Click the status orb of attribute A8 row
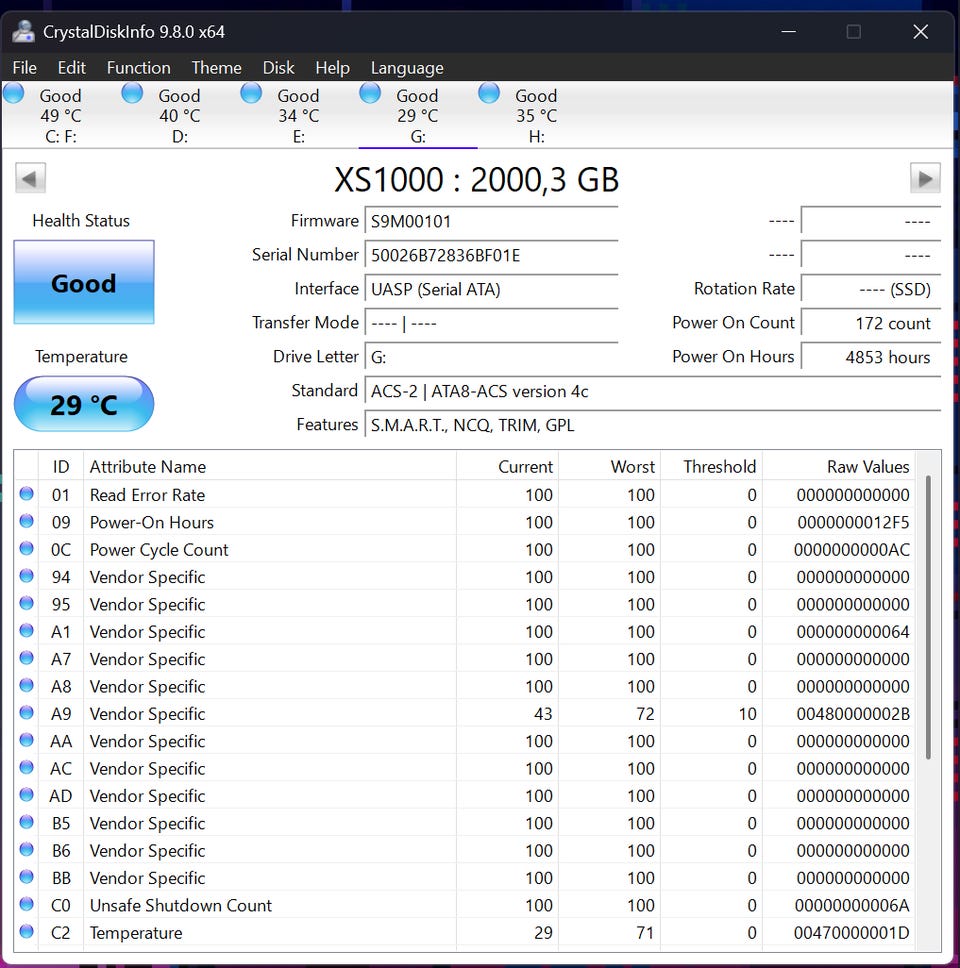The image size is (960, 968). pyautogui.click(x=27, y=685)
